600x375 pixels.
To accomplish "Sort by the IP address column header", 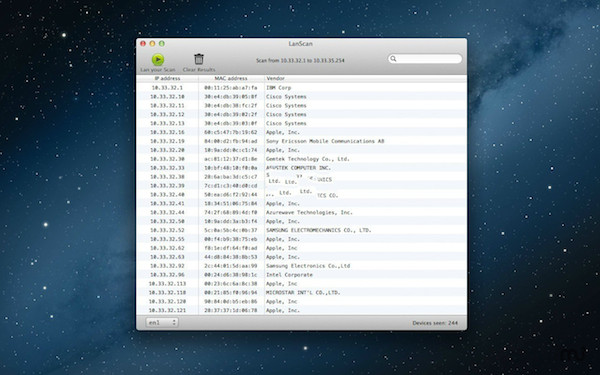I will point(167,78).
